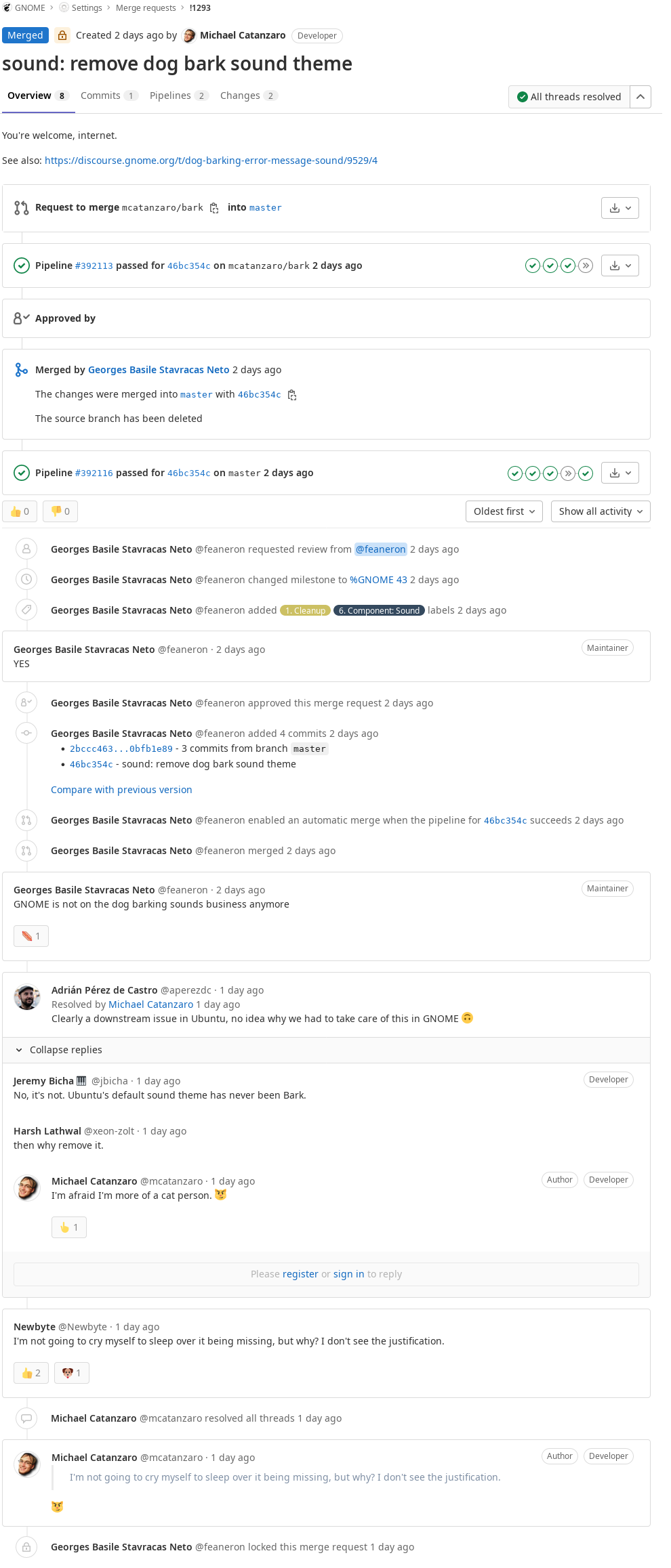Expand the All threads resolved chevron button

coord(640,97)
